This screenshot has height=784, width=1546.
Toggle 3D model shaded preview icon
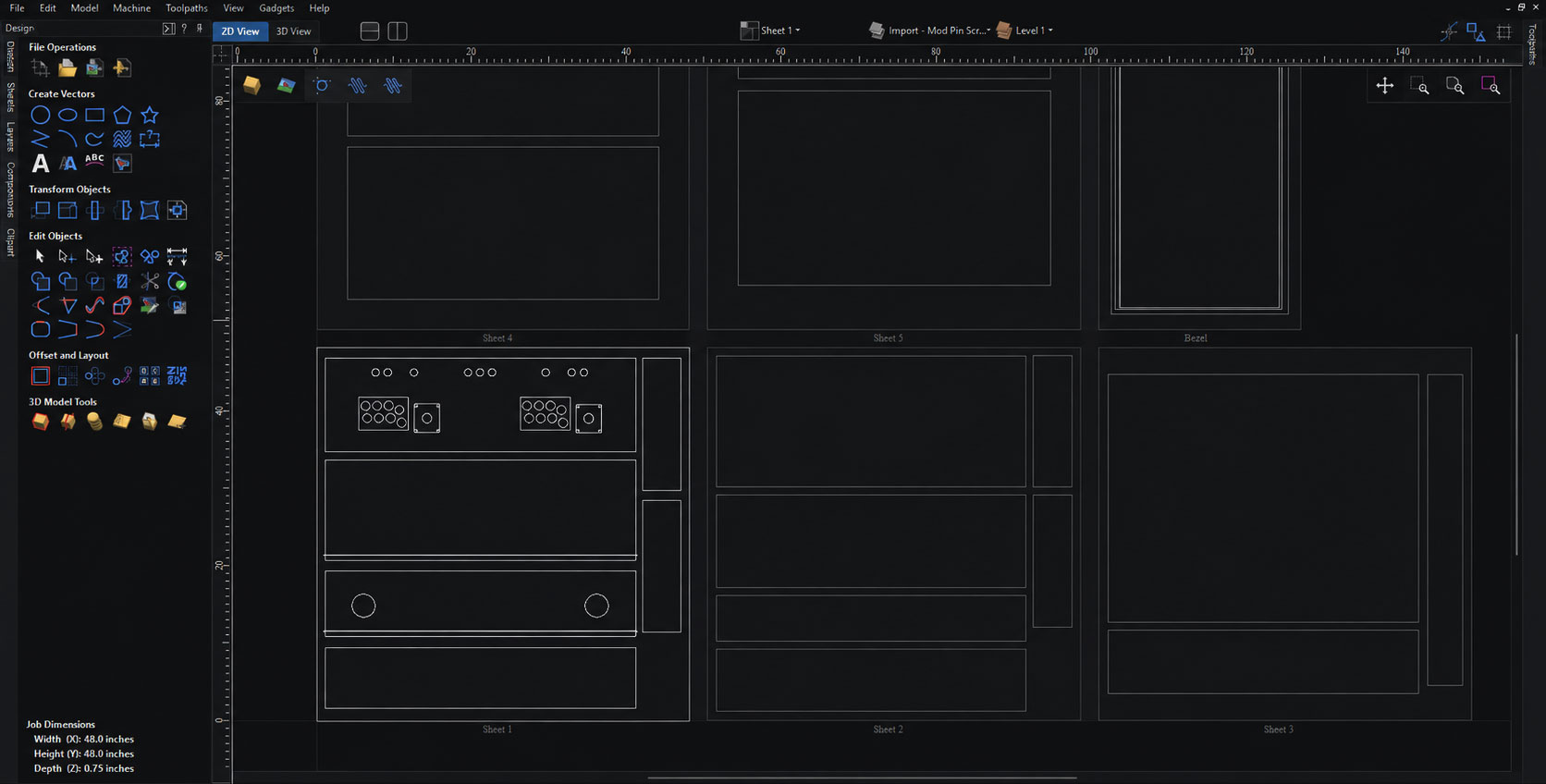pos(252,85)
